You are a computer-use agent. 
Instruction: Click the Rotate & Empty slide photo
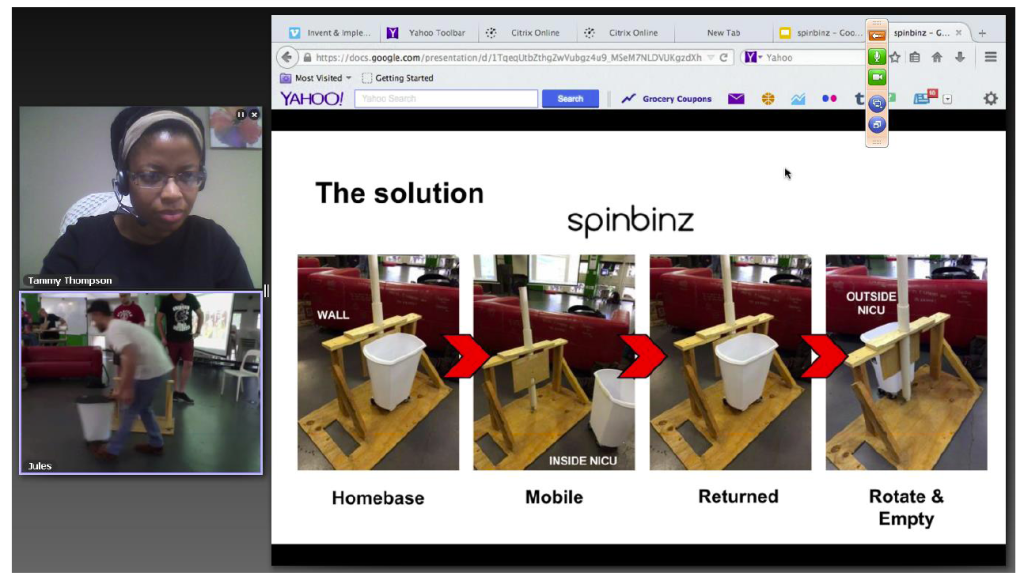(x=906, y=362)
